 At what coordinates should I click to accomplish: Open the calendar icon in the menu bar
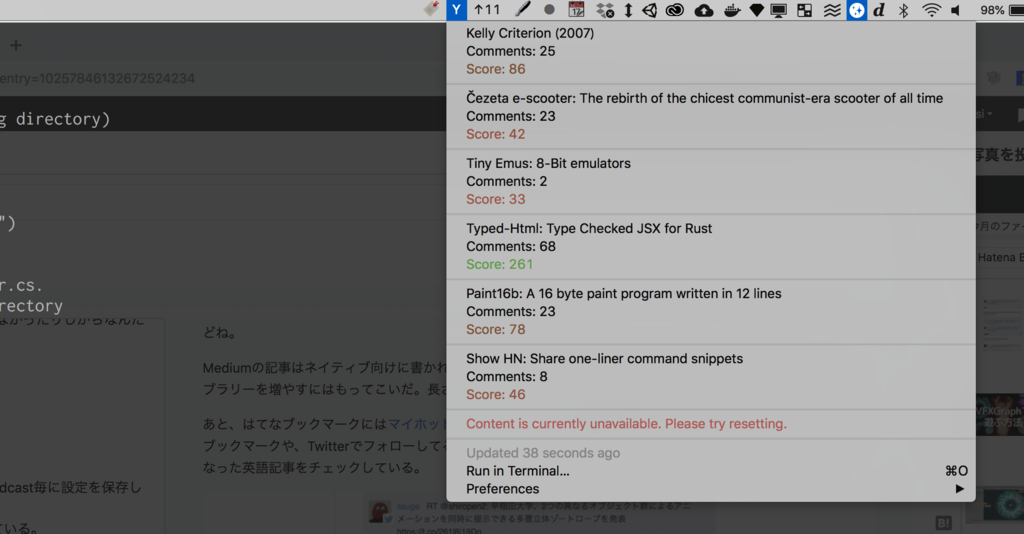[x=576, y=10]
